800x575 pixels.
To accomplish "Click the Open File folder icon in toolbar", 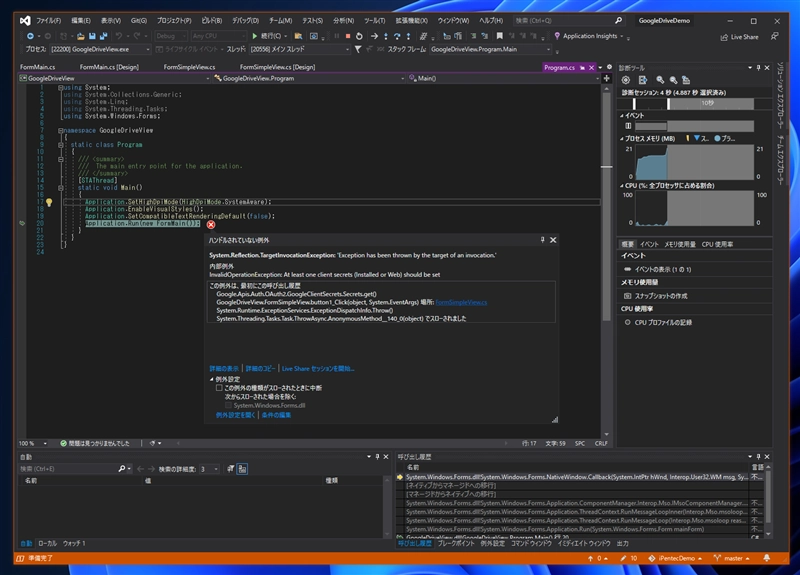I will 81,36.
